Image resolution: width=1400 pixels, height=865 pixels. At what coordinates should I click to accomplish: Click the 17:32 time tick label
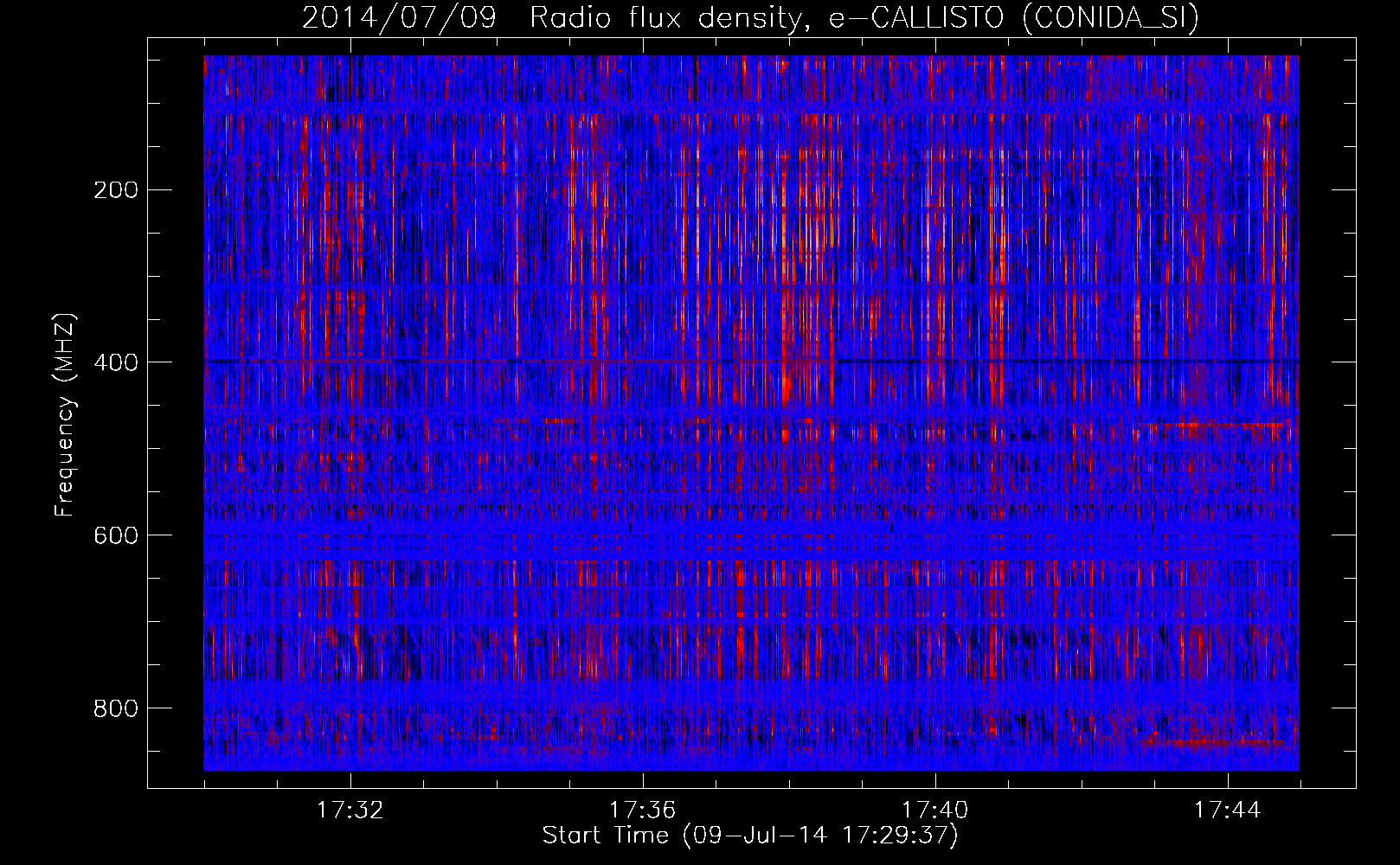click(350, 811)
